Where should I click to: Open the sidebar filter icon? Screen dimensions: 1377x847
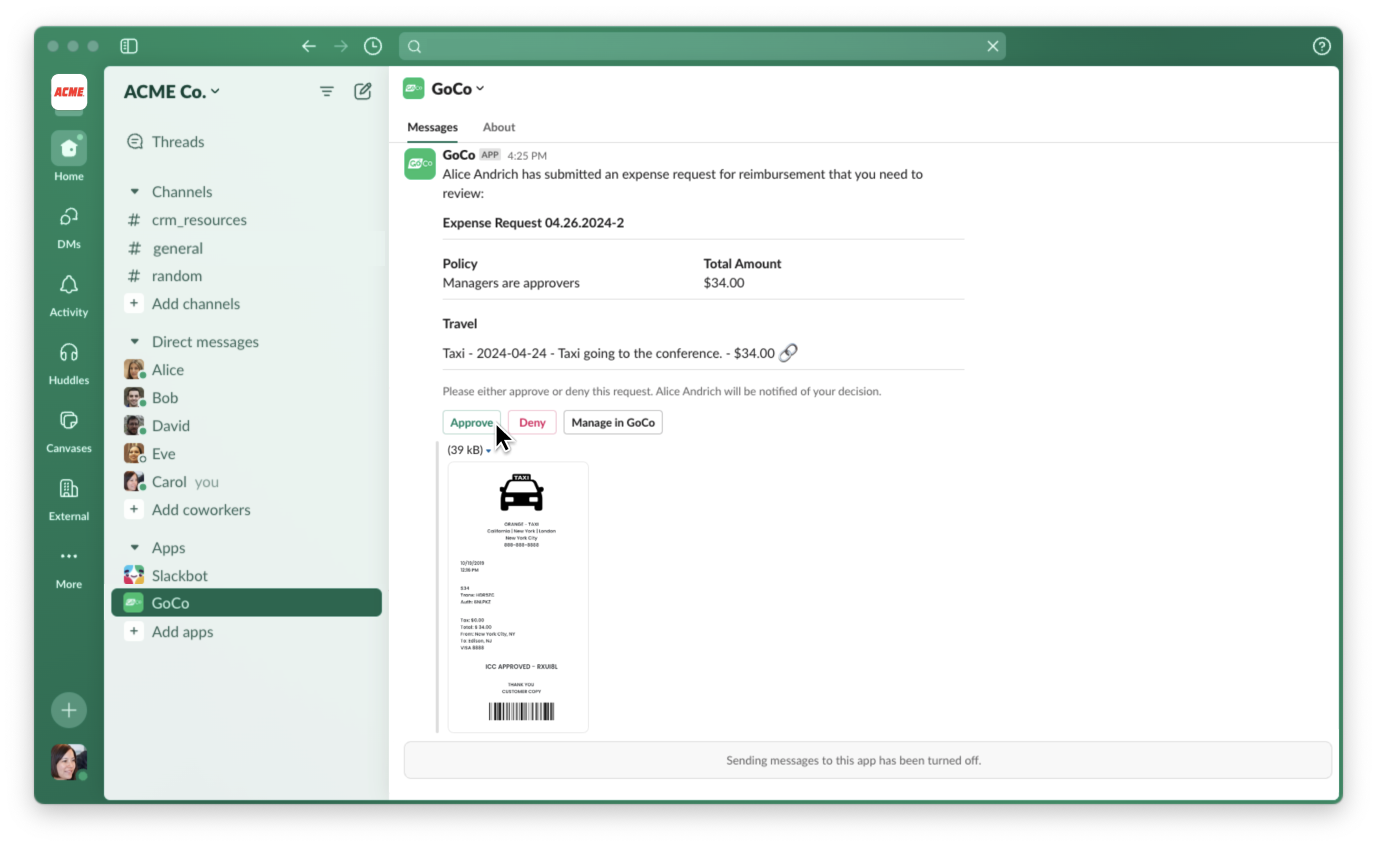(327, 90)
